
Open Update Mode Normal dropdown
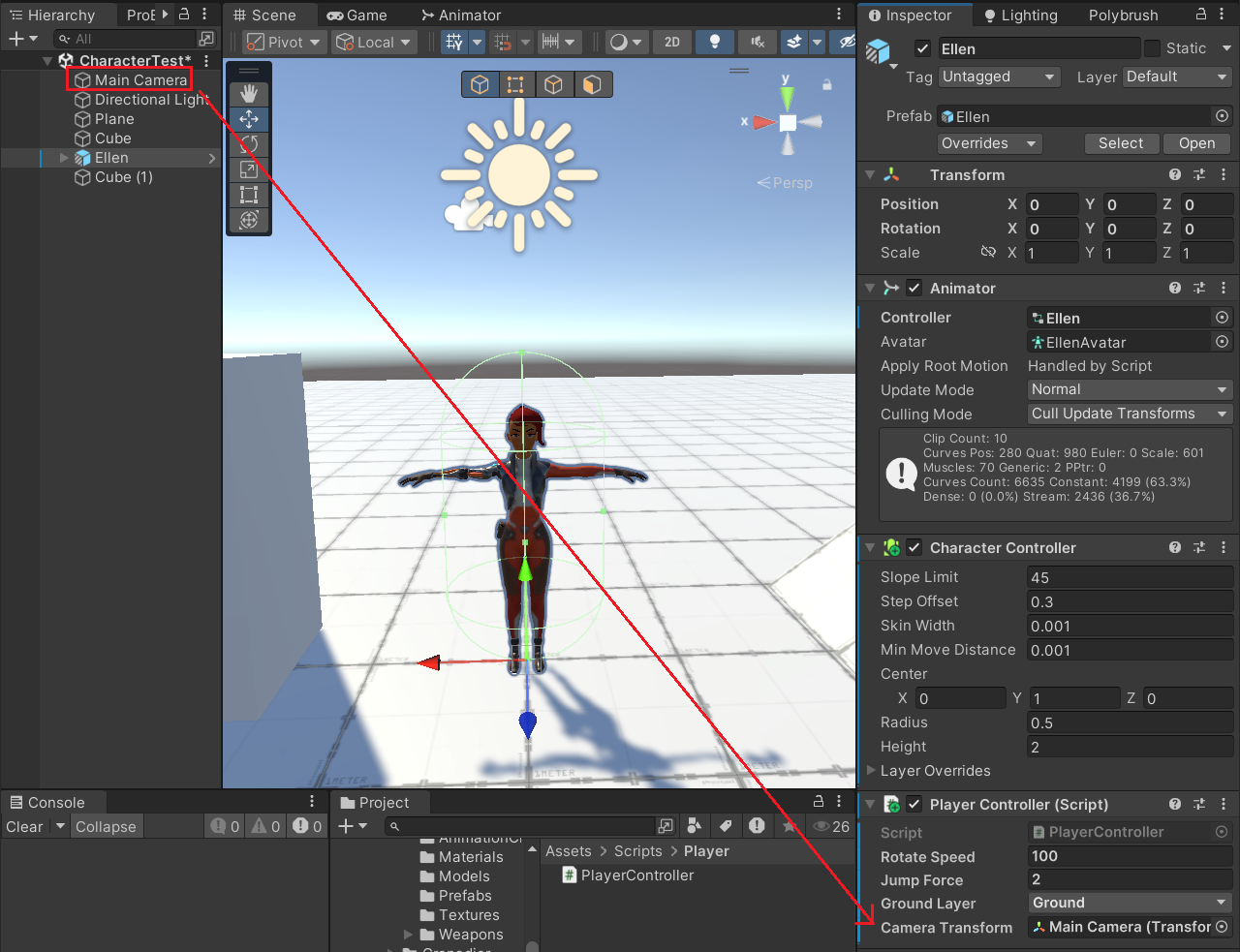point(1130,389)
